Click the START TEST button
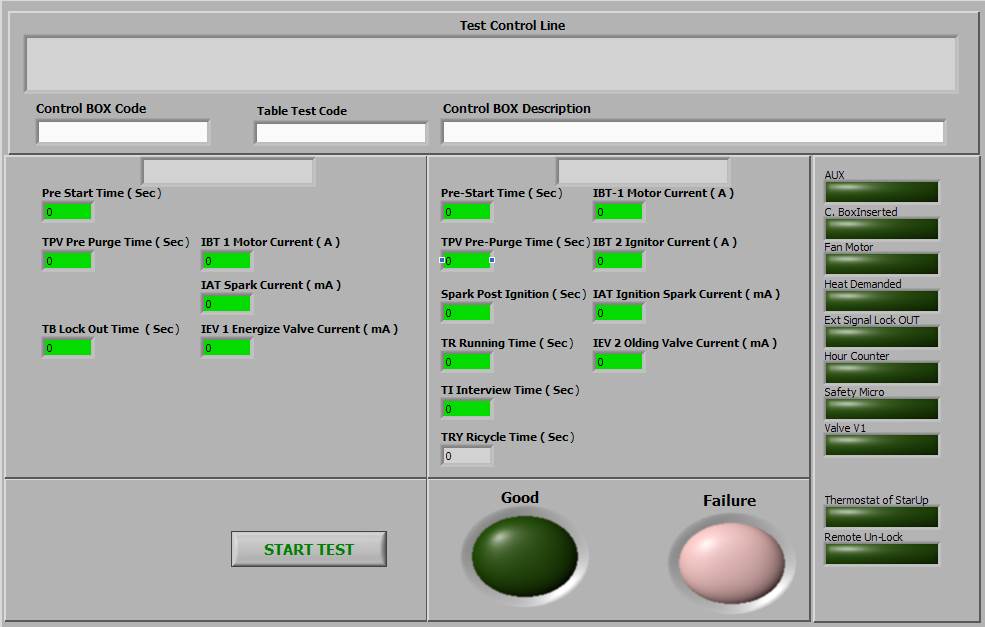985x627 pixels. click(x=308, y=549)
